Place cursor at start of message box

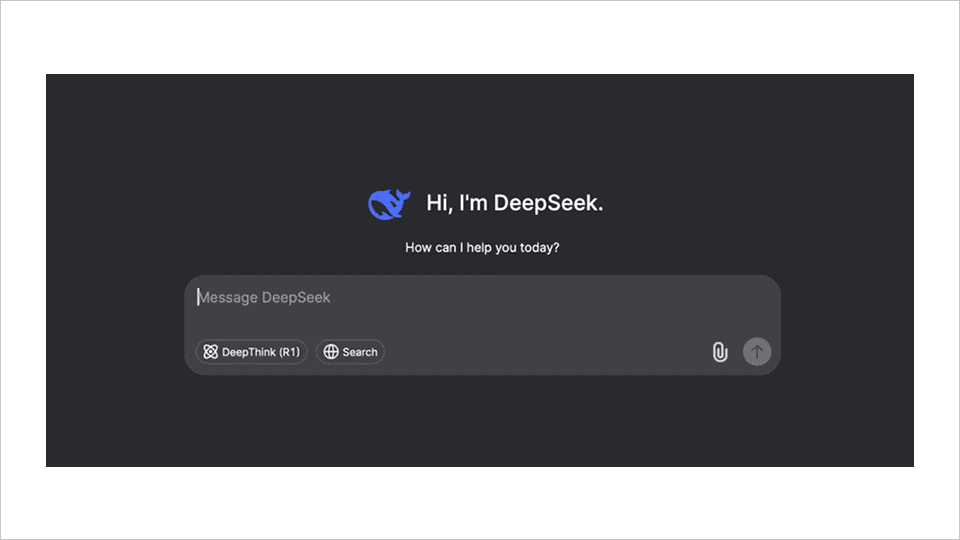click(x=199, y=298)
